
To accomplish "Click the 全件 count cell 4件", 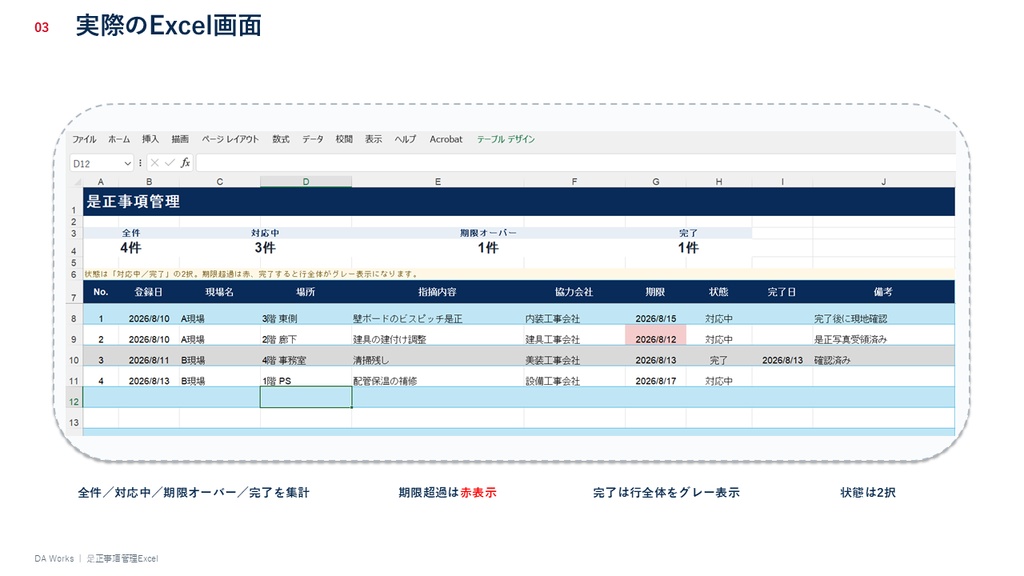I will coord(131,248).
